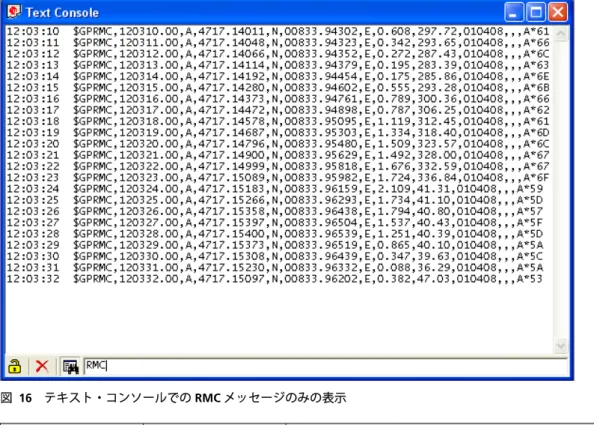This screenshot has width=594, height=425.
Task: Select the log line at 12:03:30
Action: point(275,256)
